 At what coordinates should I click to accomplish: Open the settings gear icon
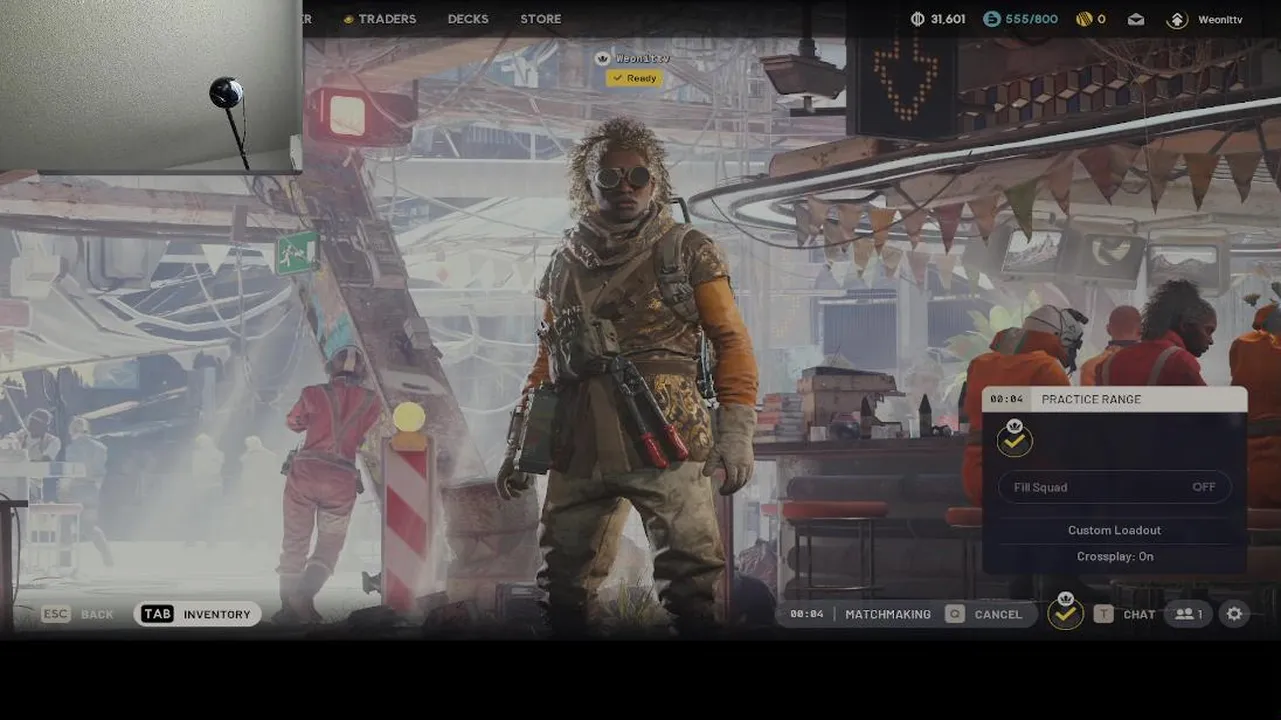[x=1234, y=614]
